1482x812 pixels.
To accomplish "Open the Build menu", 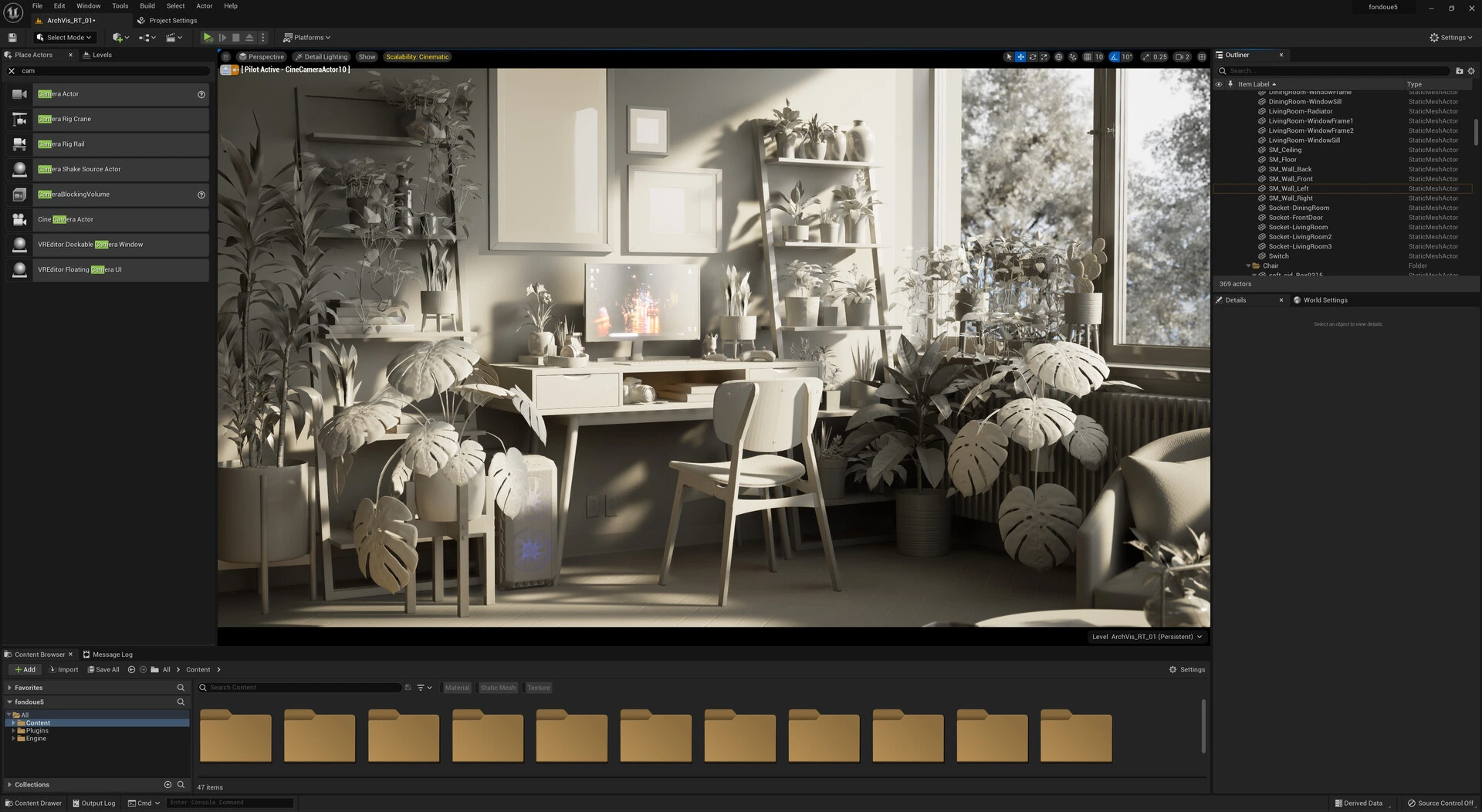I will [147, 5].
